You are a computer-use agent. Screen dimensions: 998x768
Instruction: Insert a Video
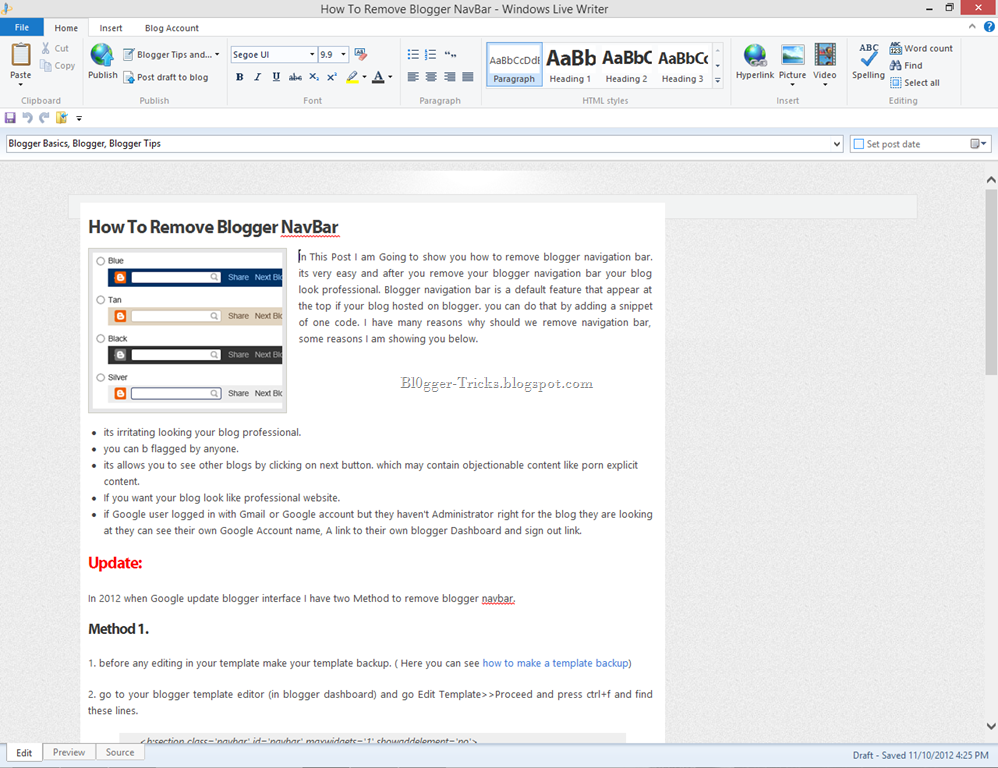(x=825, y=64)
